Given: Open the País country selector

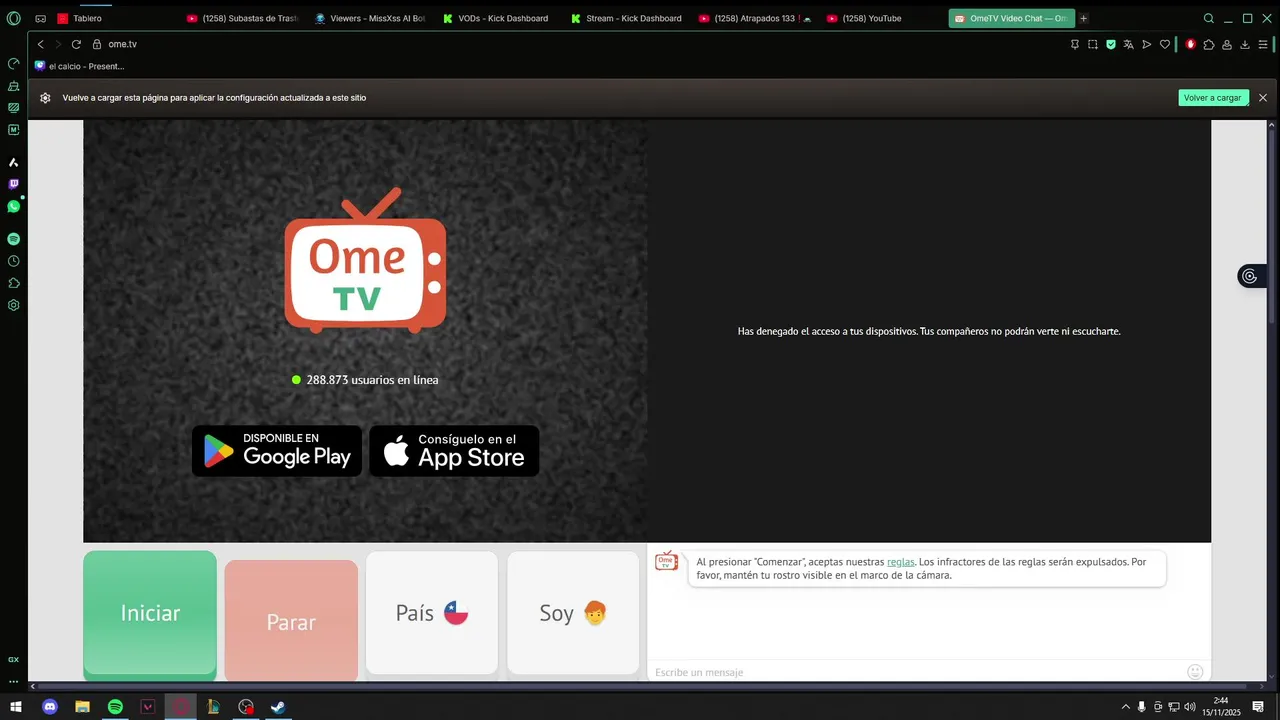Looking at the screenshot, I should 432,613.
